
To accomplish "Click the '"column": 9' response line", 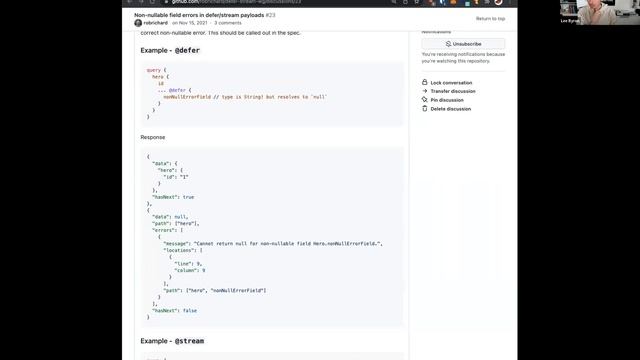I will tap(190, 270).
